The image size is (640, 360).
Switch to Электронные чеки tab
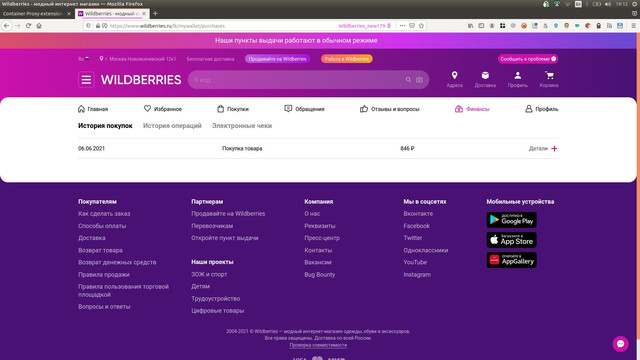click(x=242, y=126)
